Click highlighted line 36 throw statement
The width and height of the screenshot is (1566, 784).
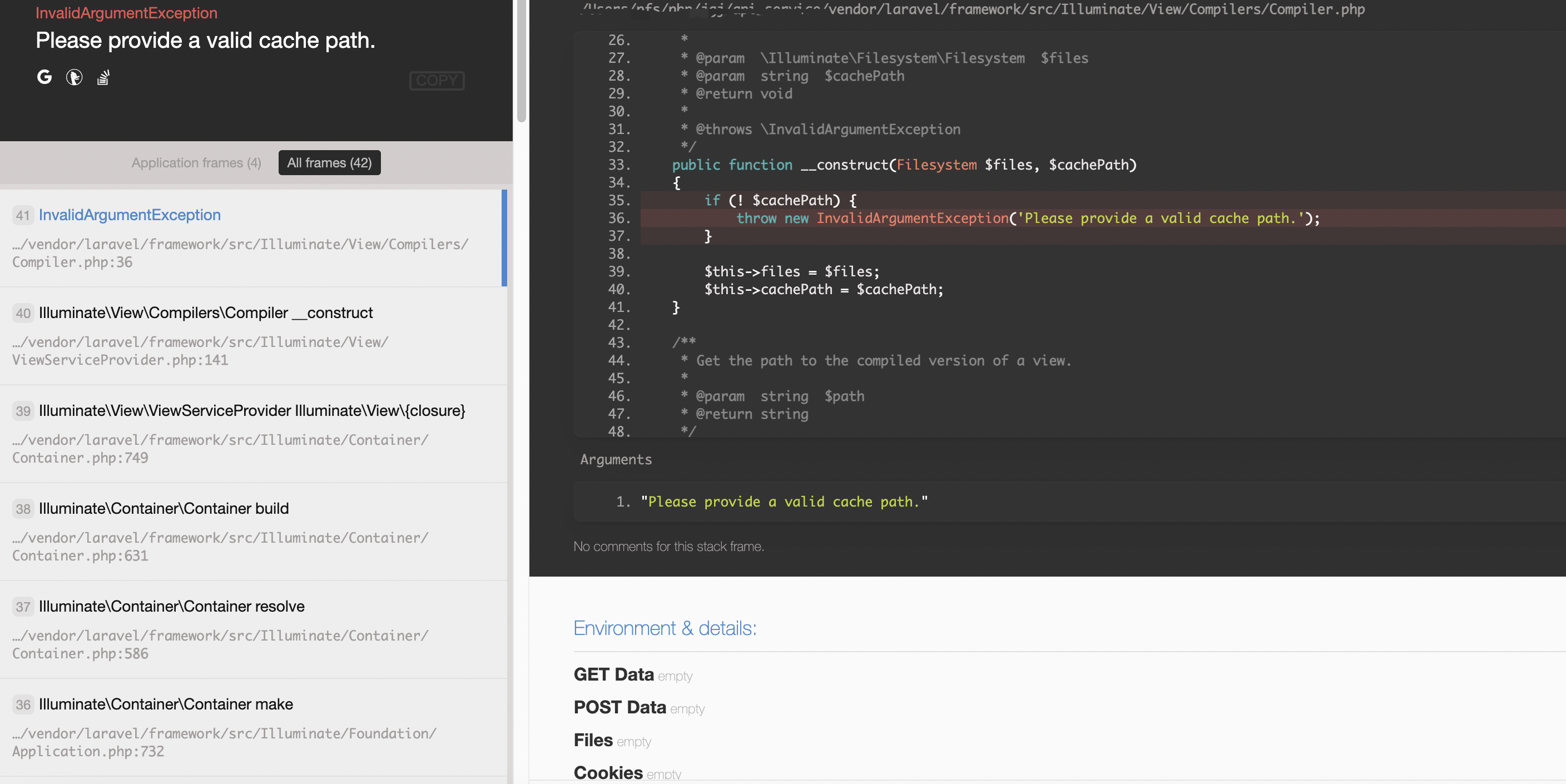click(x=1027, y=218)
